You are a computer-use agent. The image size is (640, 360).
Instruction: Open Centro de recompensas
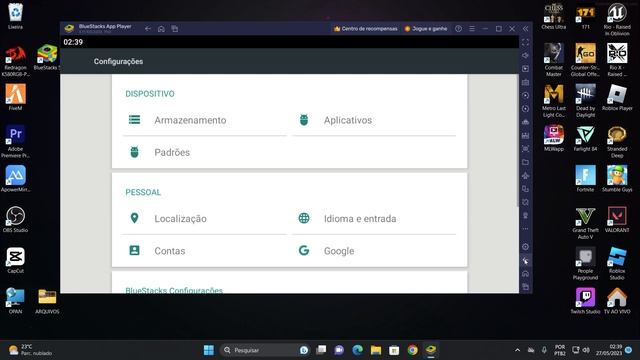[365, 29]
